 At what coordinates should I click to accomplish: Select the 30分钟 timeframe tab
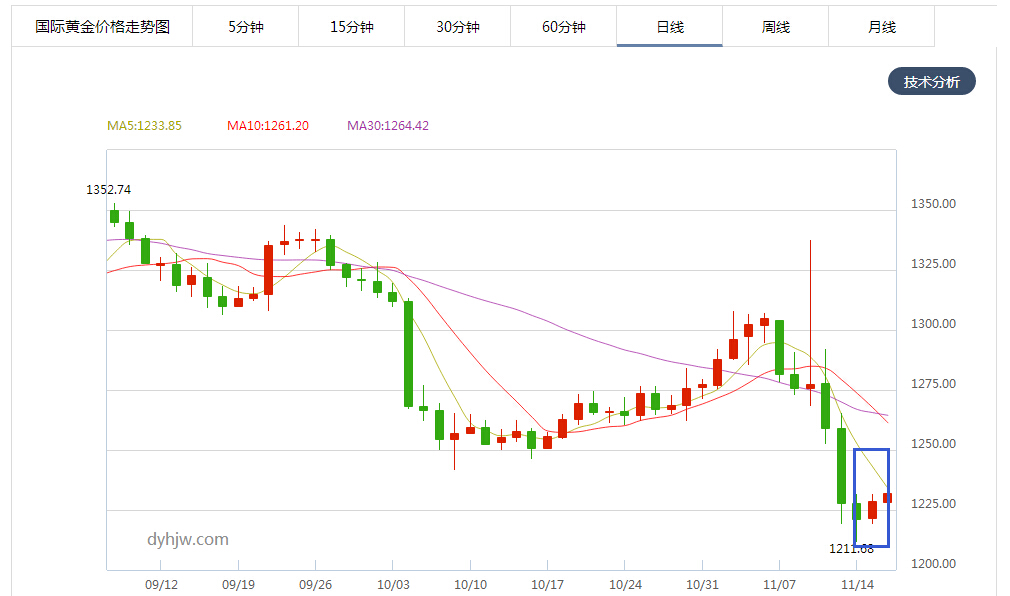[457, 27]
